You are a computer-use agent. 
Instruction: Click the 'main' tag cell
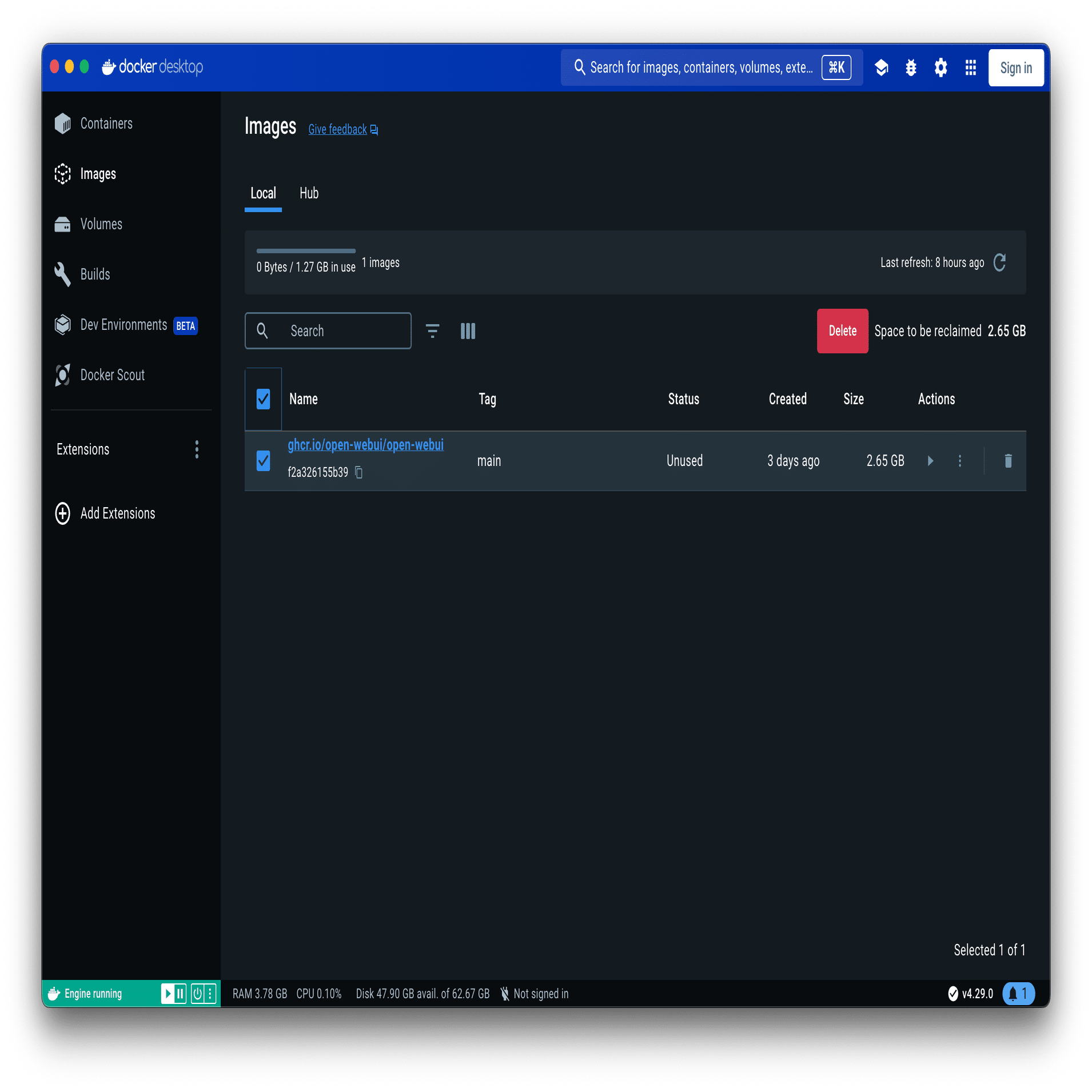click(489, 461)
